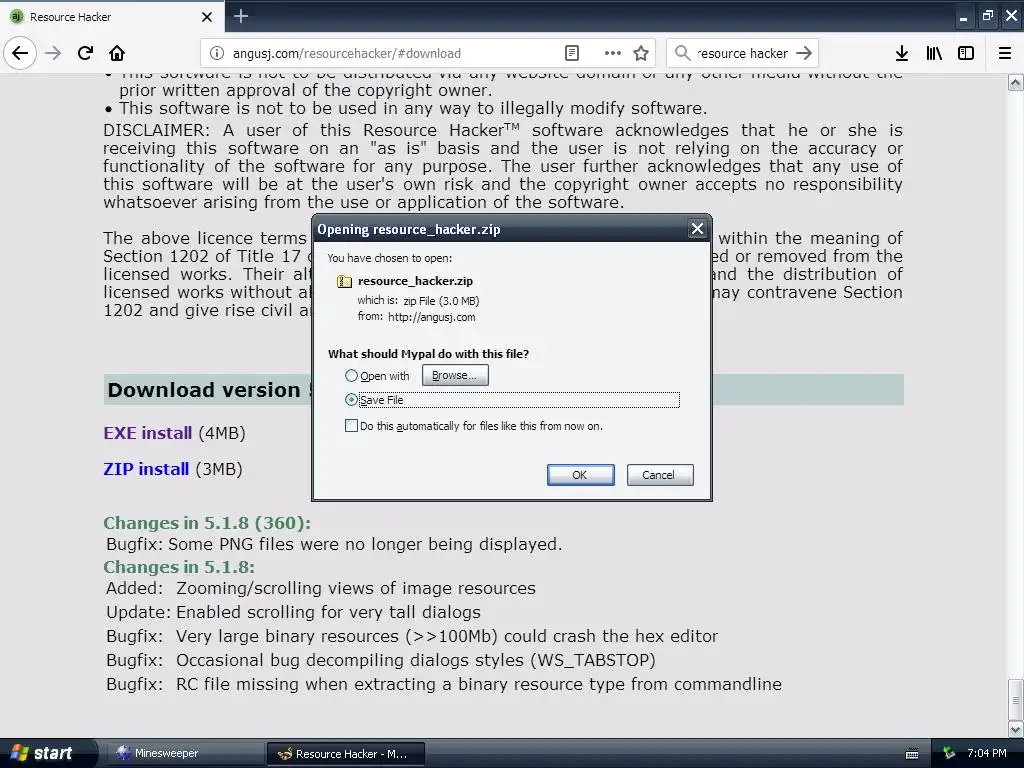Click the on-screen keyboard tray icon

(912, 754)
